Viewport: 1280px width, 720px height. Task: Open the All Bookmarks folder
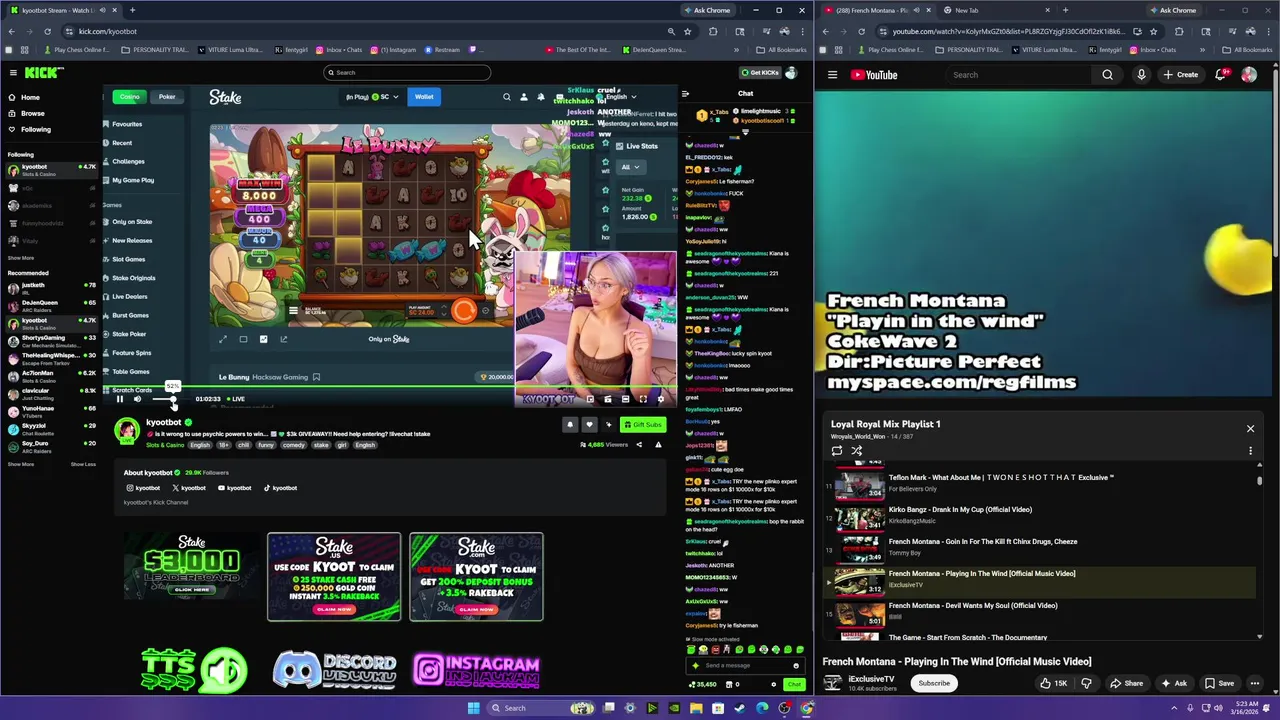point(781,49)
